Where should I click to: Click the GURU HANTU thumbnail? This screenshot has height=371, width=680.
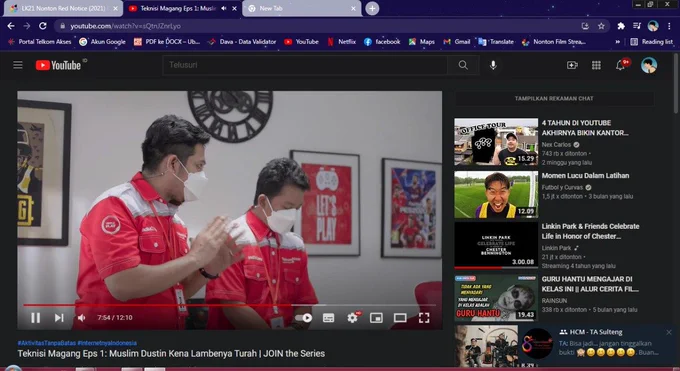point(496,297)
